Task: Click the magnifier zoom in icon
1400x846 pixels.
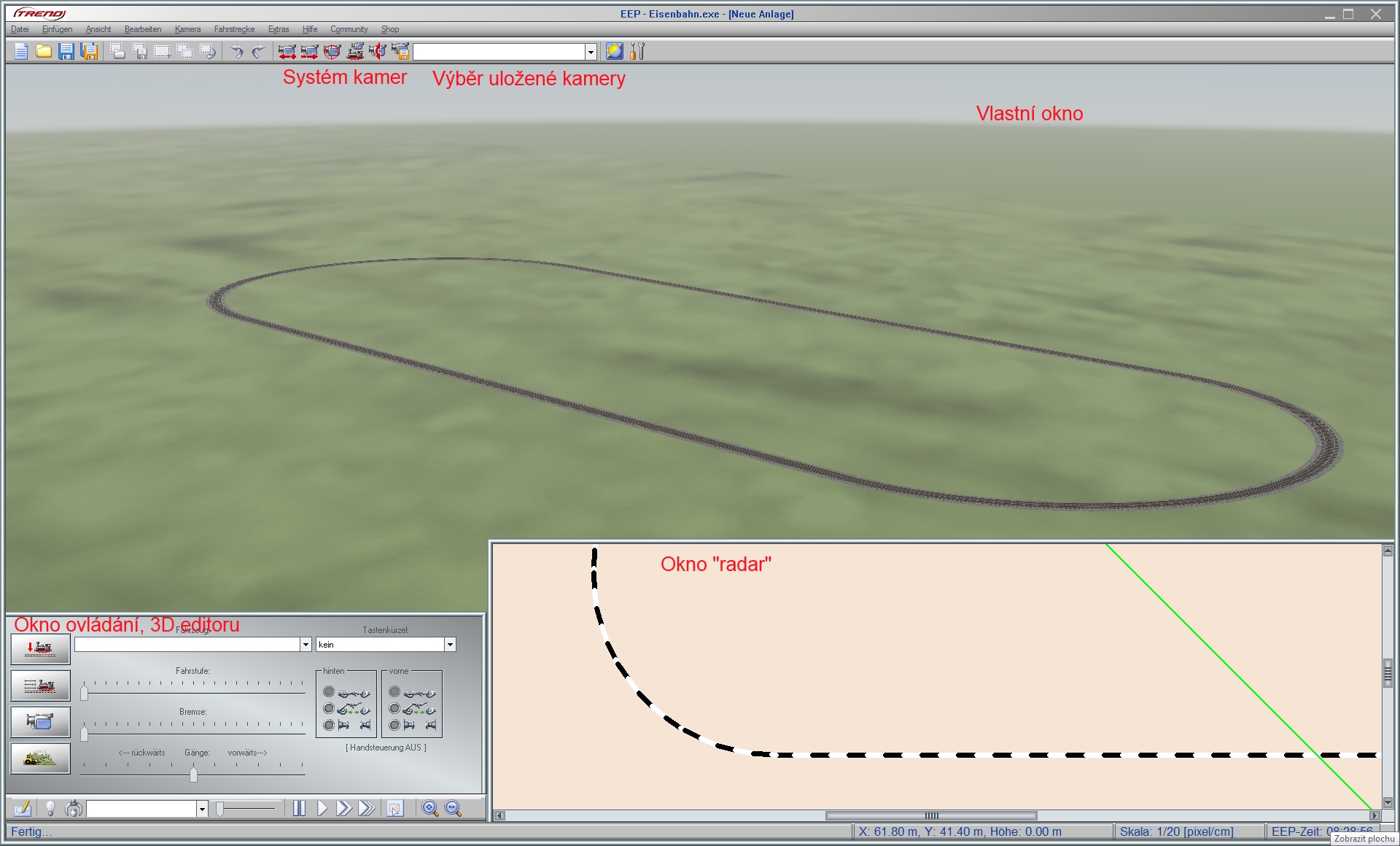Action: (430, 808)
